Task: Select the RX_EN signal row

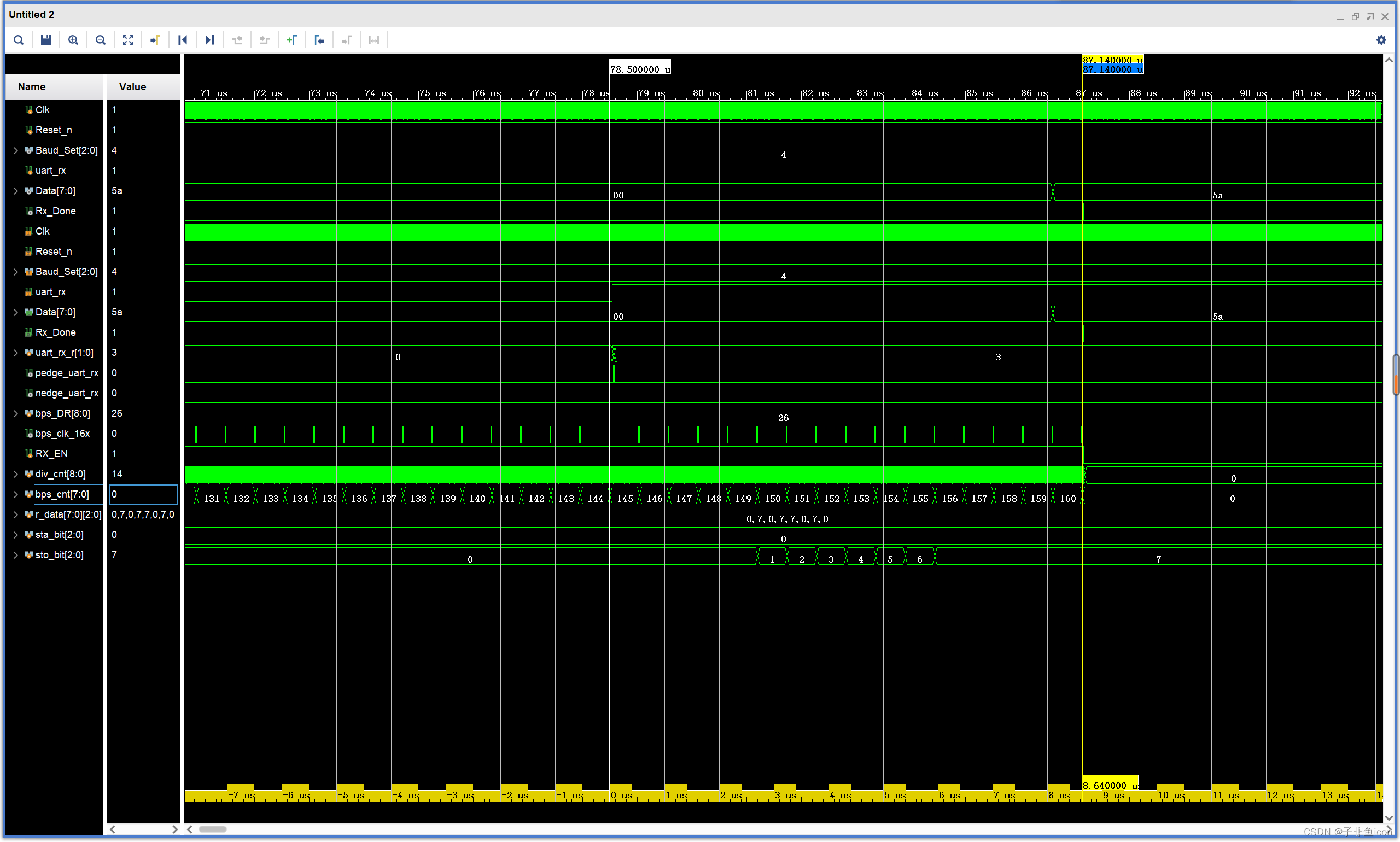Action: [51, 454]
